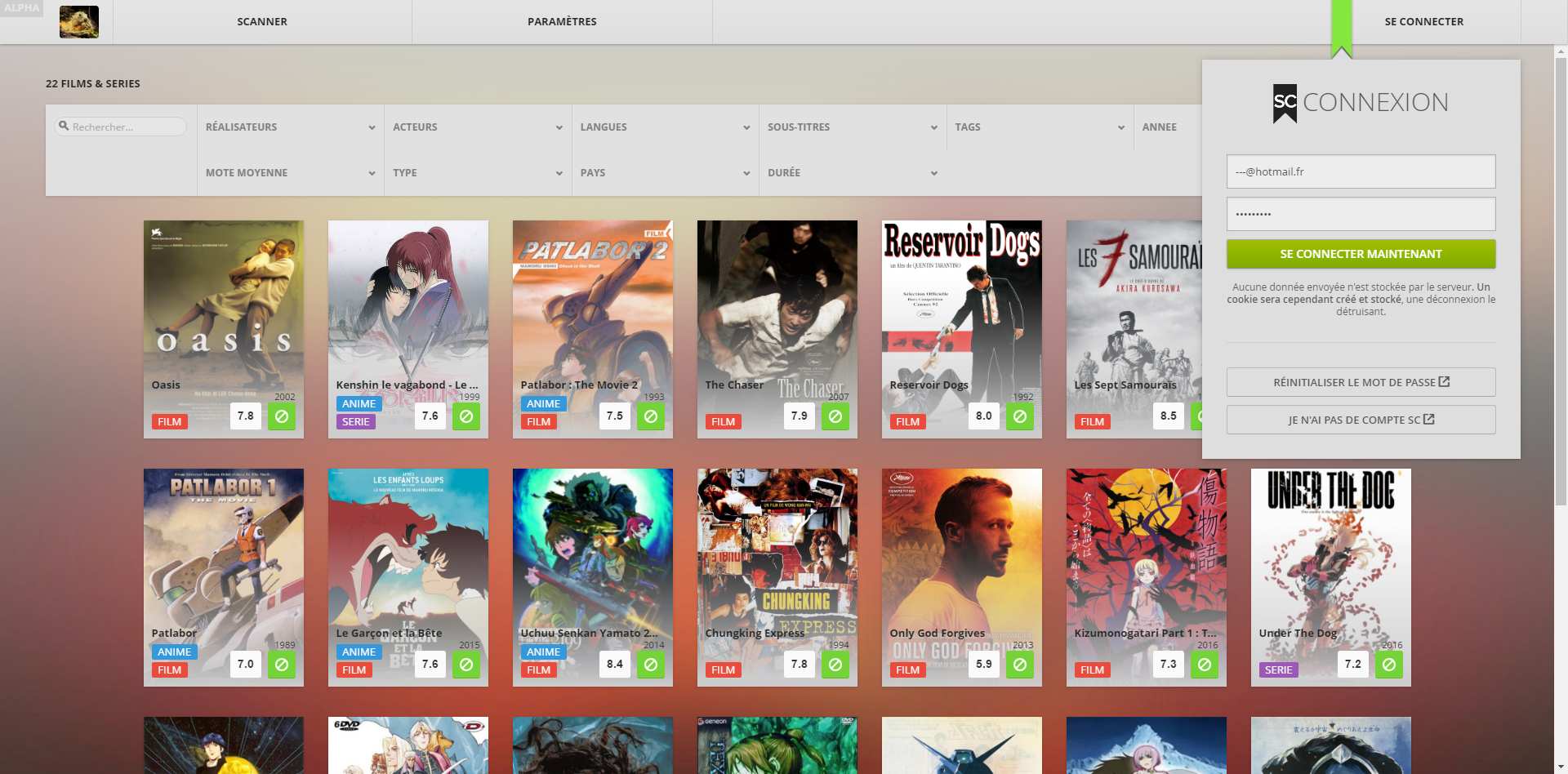Toggle the SERIE tag on Kenshin le vagabond
1568x774 pixels.
(x=355, y=422)
